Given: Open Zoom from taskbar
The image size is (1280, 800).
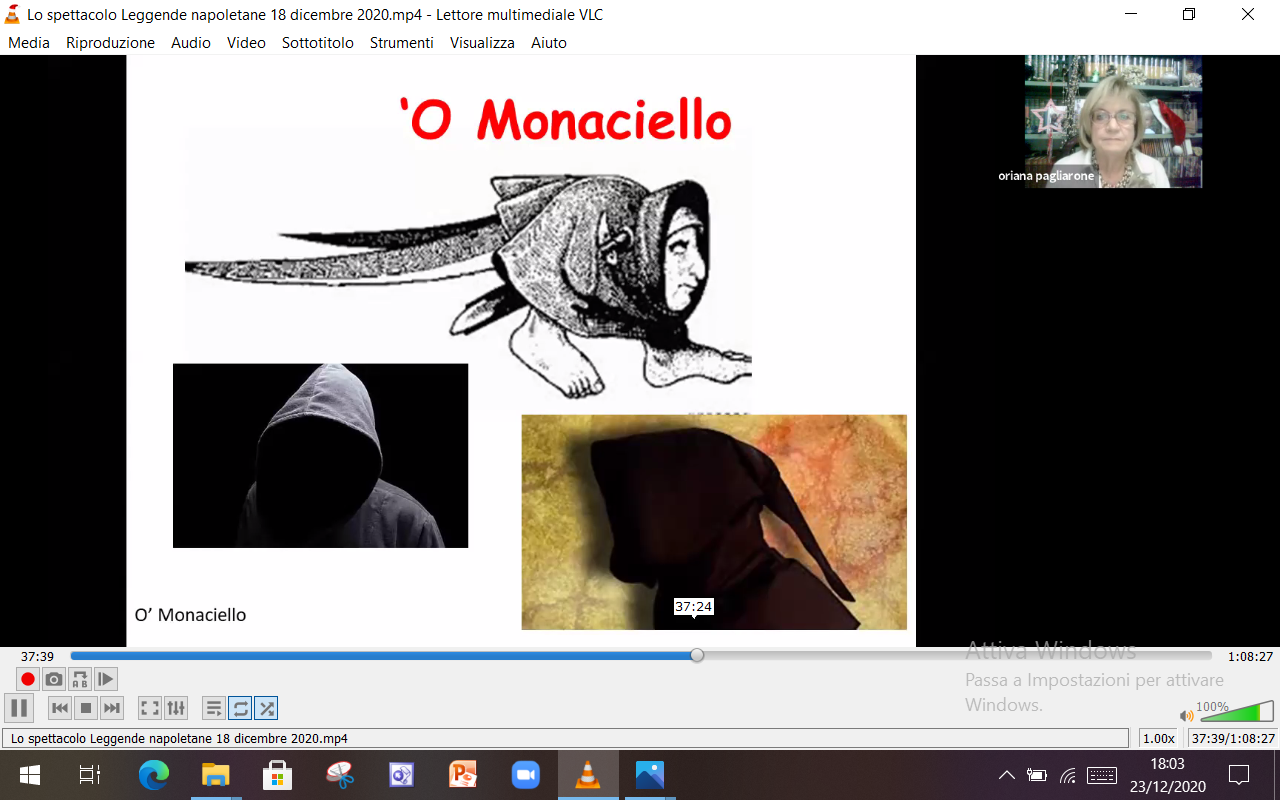Looking at the screenshot, I should (526, 775).
